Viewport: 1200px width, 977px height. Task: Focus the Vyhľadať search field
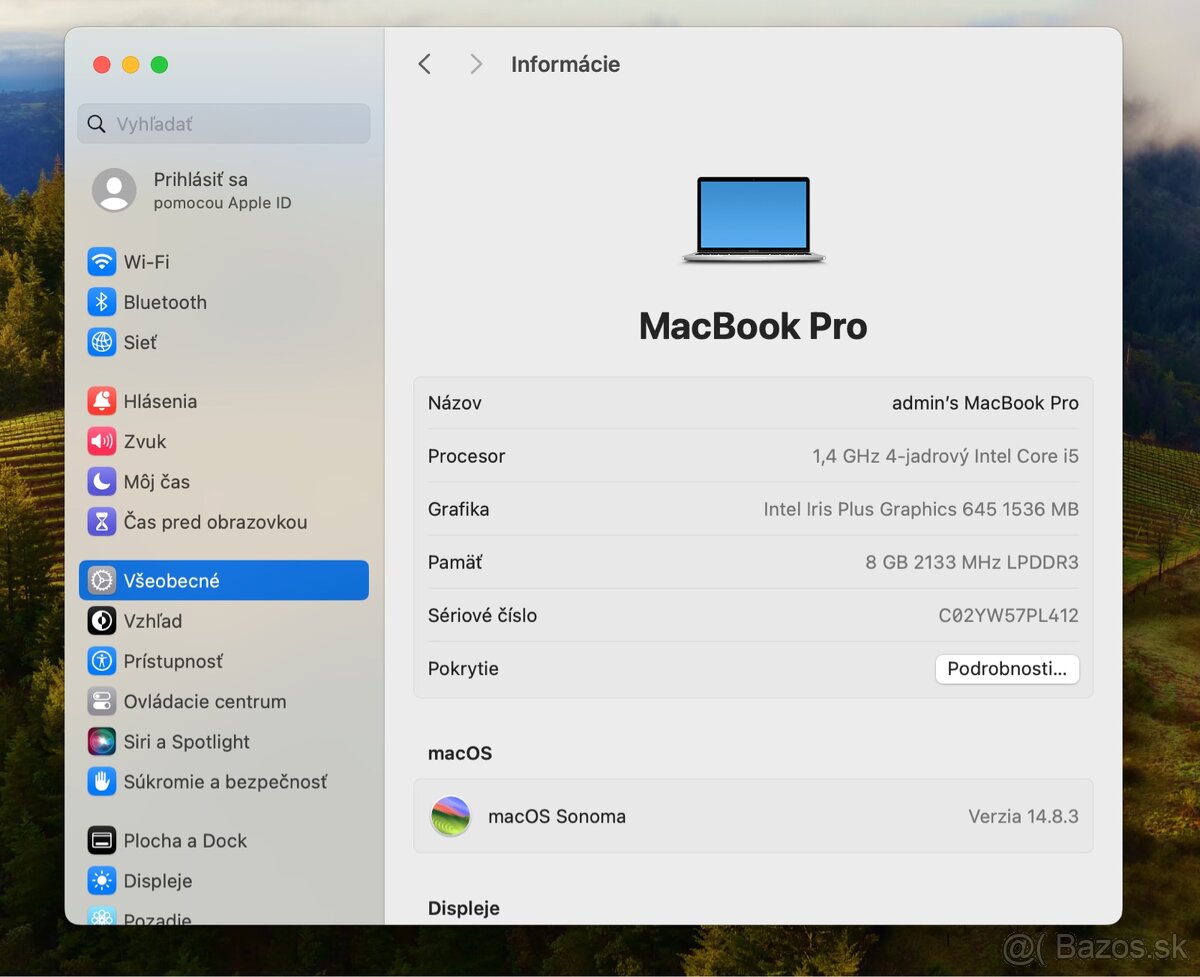224,124
